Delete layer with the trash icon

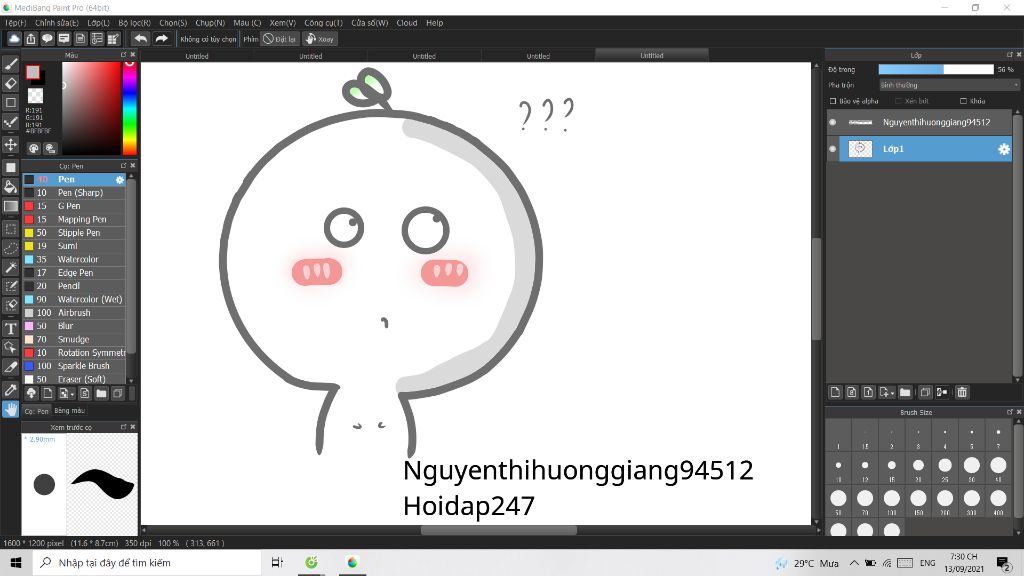[x=962, y=392]
